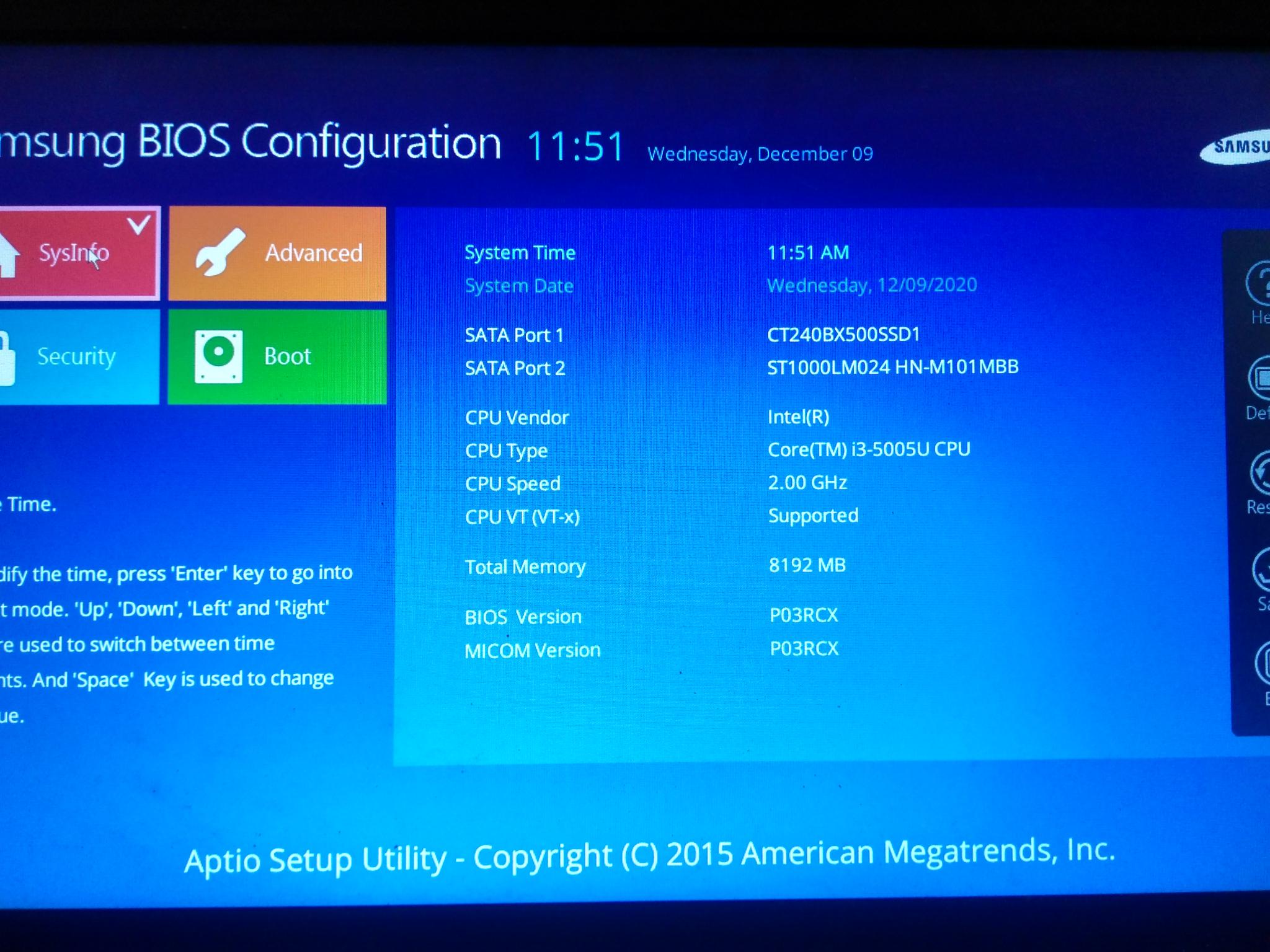Click the SATA Port 2 label
This screenshot has width=1270, height=952.
[x=515, y=368]
